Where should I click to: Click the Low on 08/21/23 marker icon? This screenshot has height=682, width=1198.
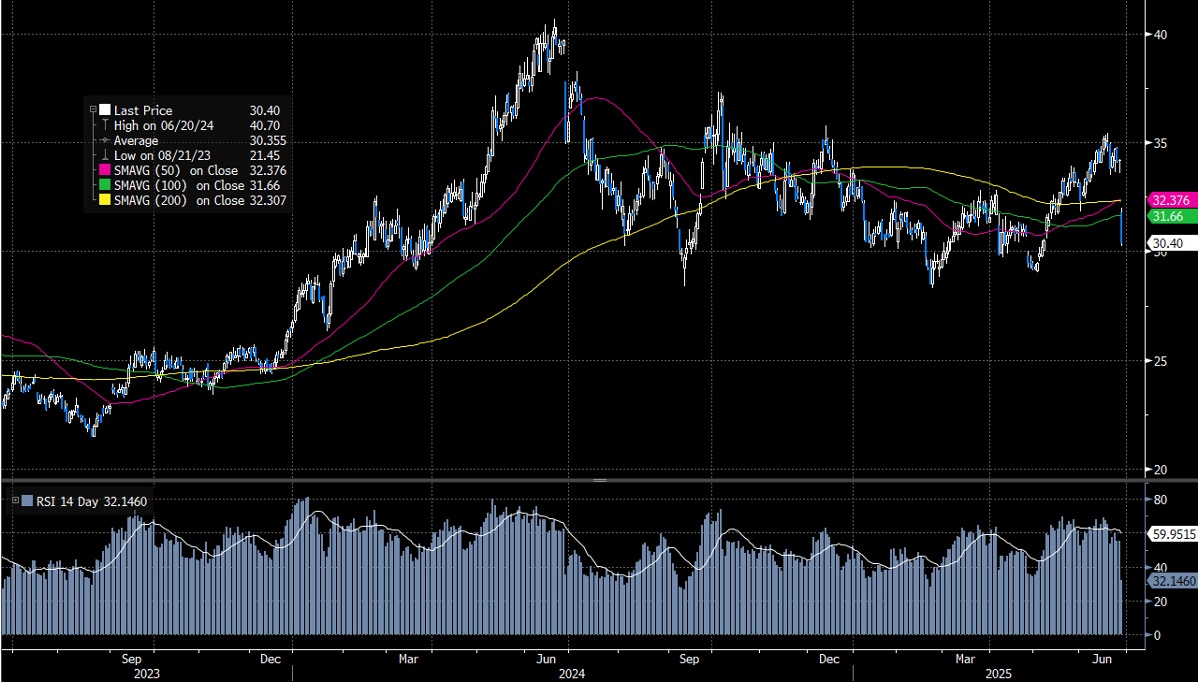point(104,155)
